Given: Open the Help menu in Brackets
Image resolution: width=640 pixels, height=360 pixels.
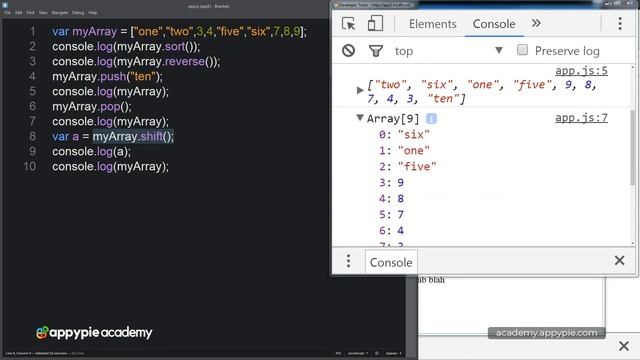Looking at the screenshot, I should pyautogui.click(x=93, y=13).
